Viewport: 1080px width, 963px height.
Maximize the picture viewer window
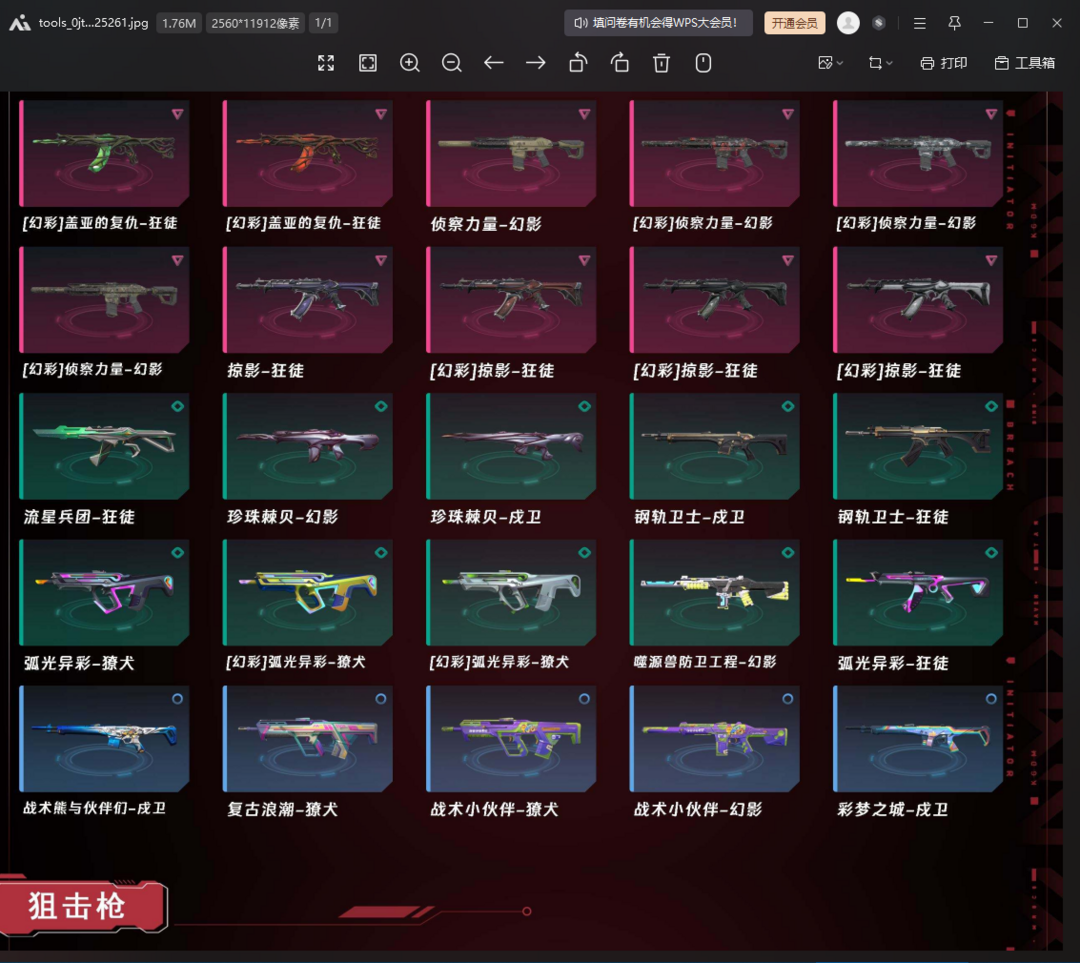1023,23
